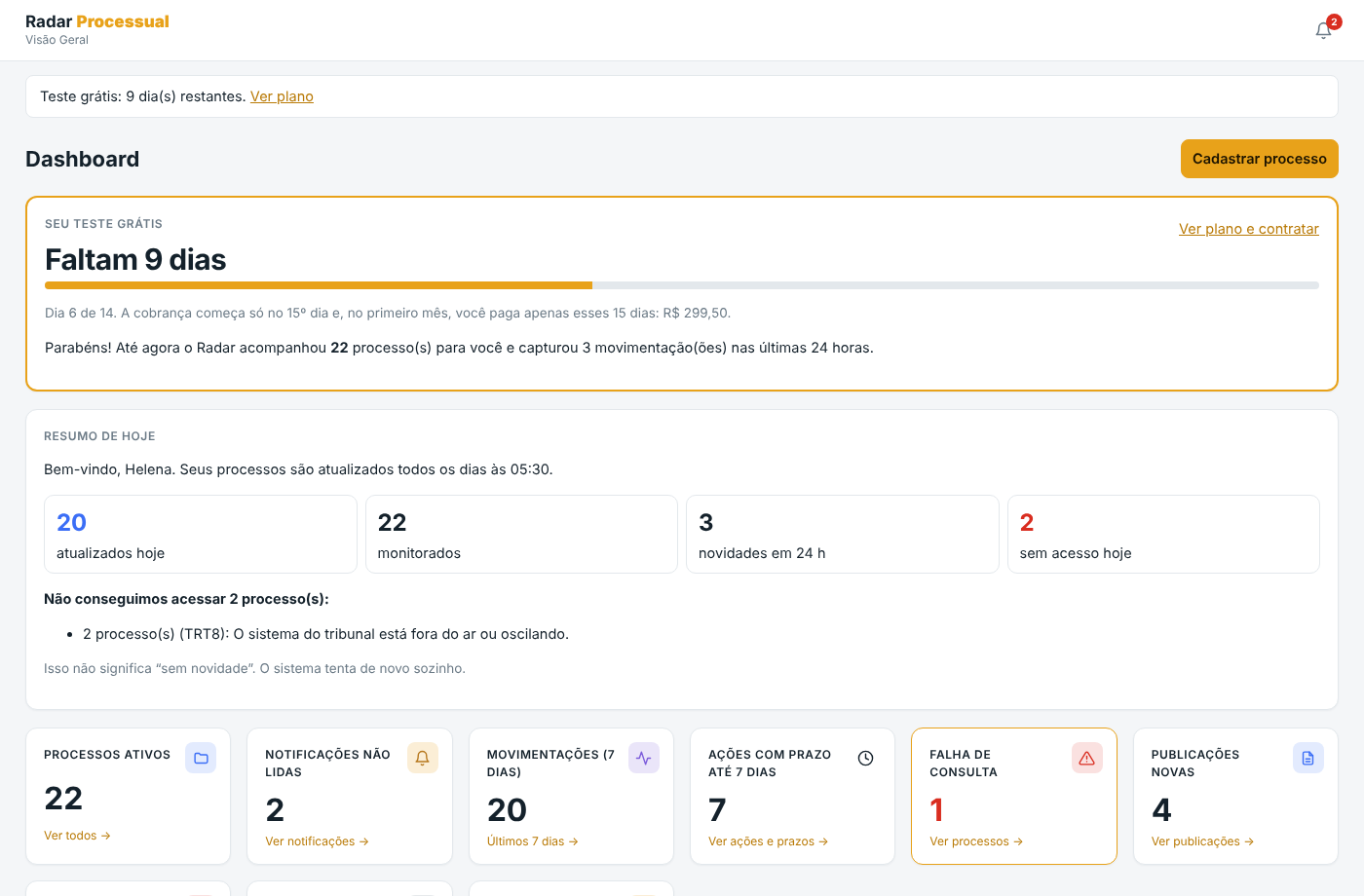Image resolution: width=1364 pixels, height=896 pixels.
Task: Open Ver processos link in Falha de Consulta
Action: pos(976,841)
